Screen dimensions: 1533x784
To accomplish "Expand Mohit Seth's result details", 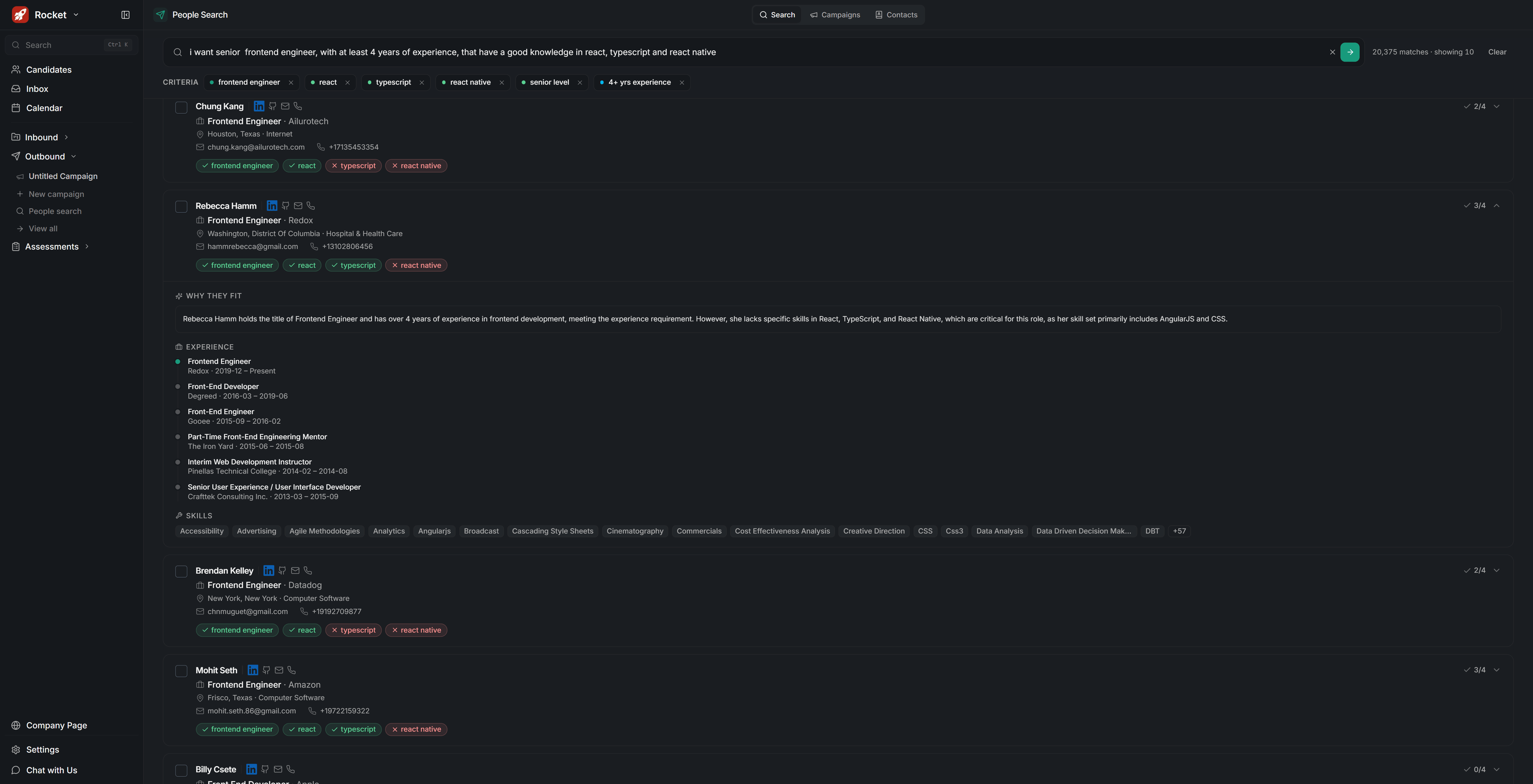I will click(x=1497, y=670).
